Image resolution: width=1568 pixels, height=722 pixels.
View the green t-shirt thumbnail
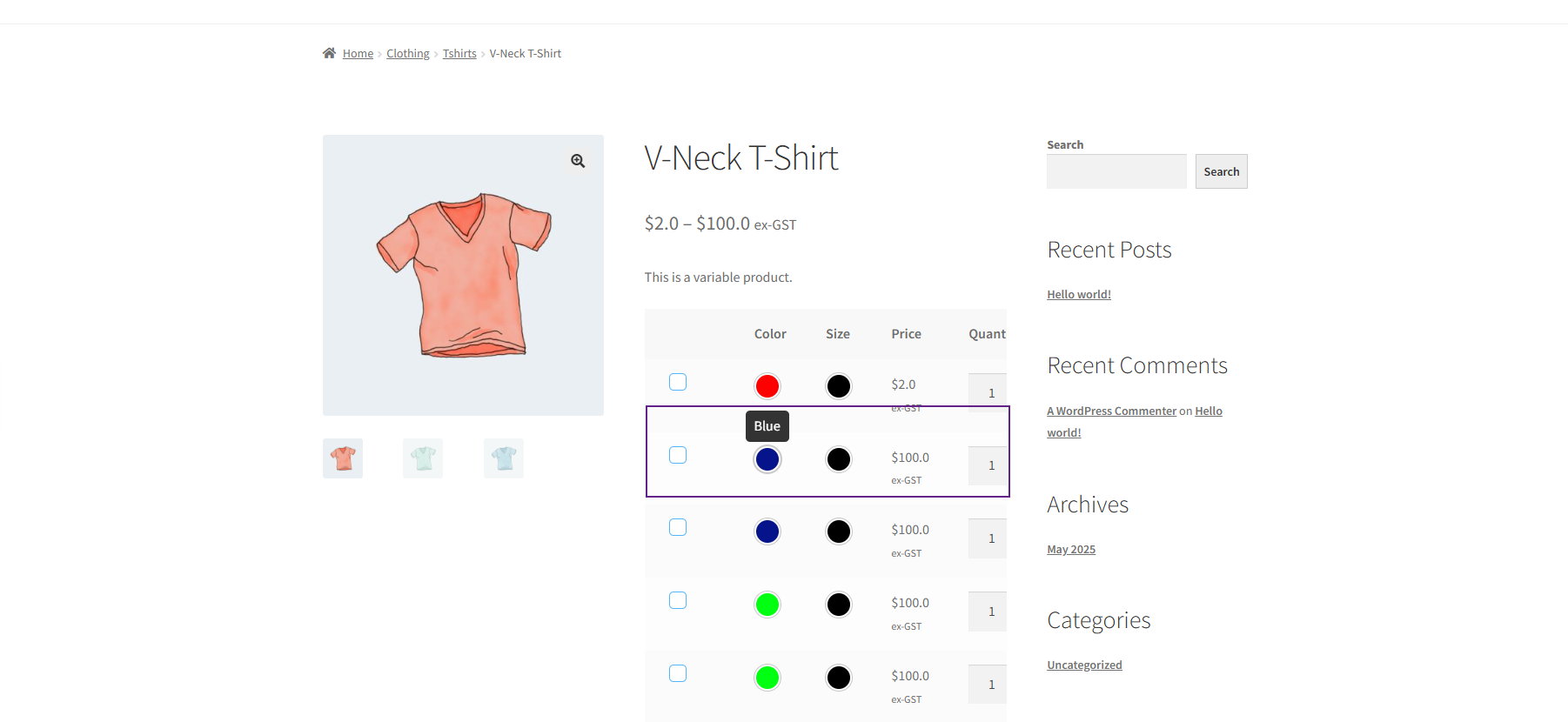(x=423, y=458)
